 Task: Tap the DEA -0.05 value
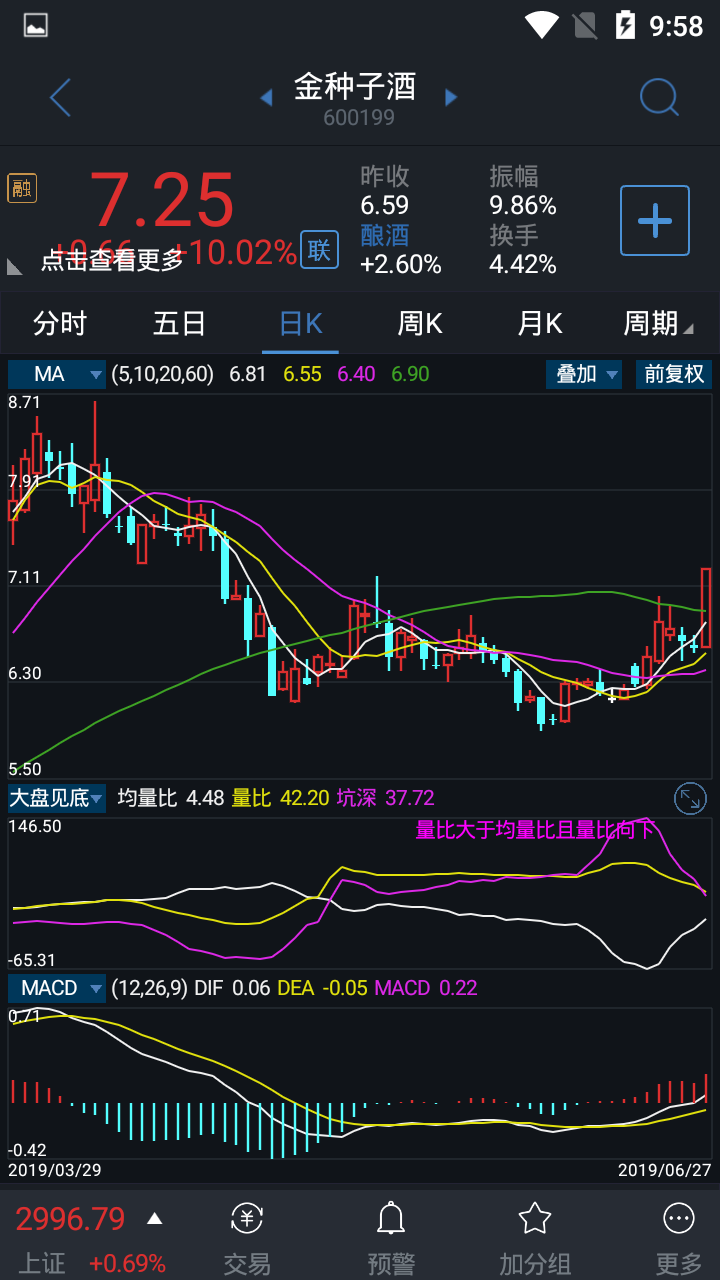tap(322, 988)
